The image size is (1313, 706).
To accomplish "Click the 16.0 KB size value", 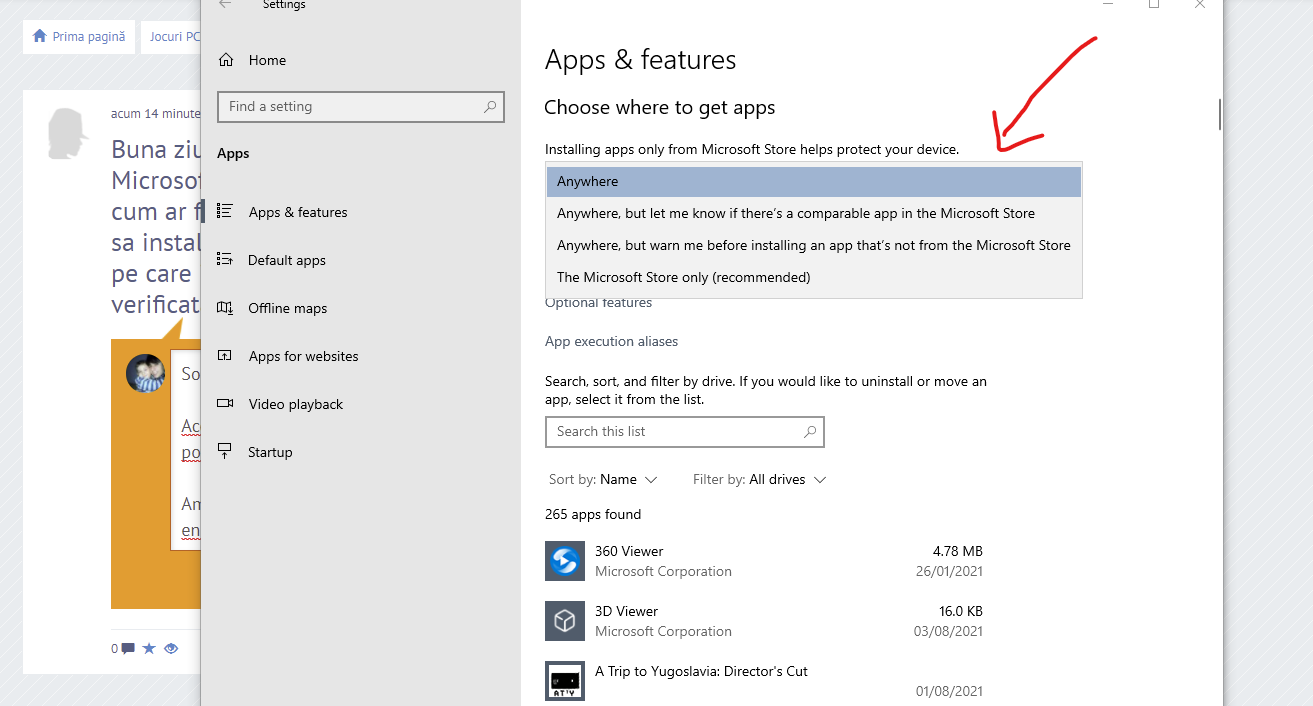I will point(959,611).
